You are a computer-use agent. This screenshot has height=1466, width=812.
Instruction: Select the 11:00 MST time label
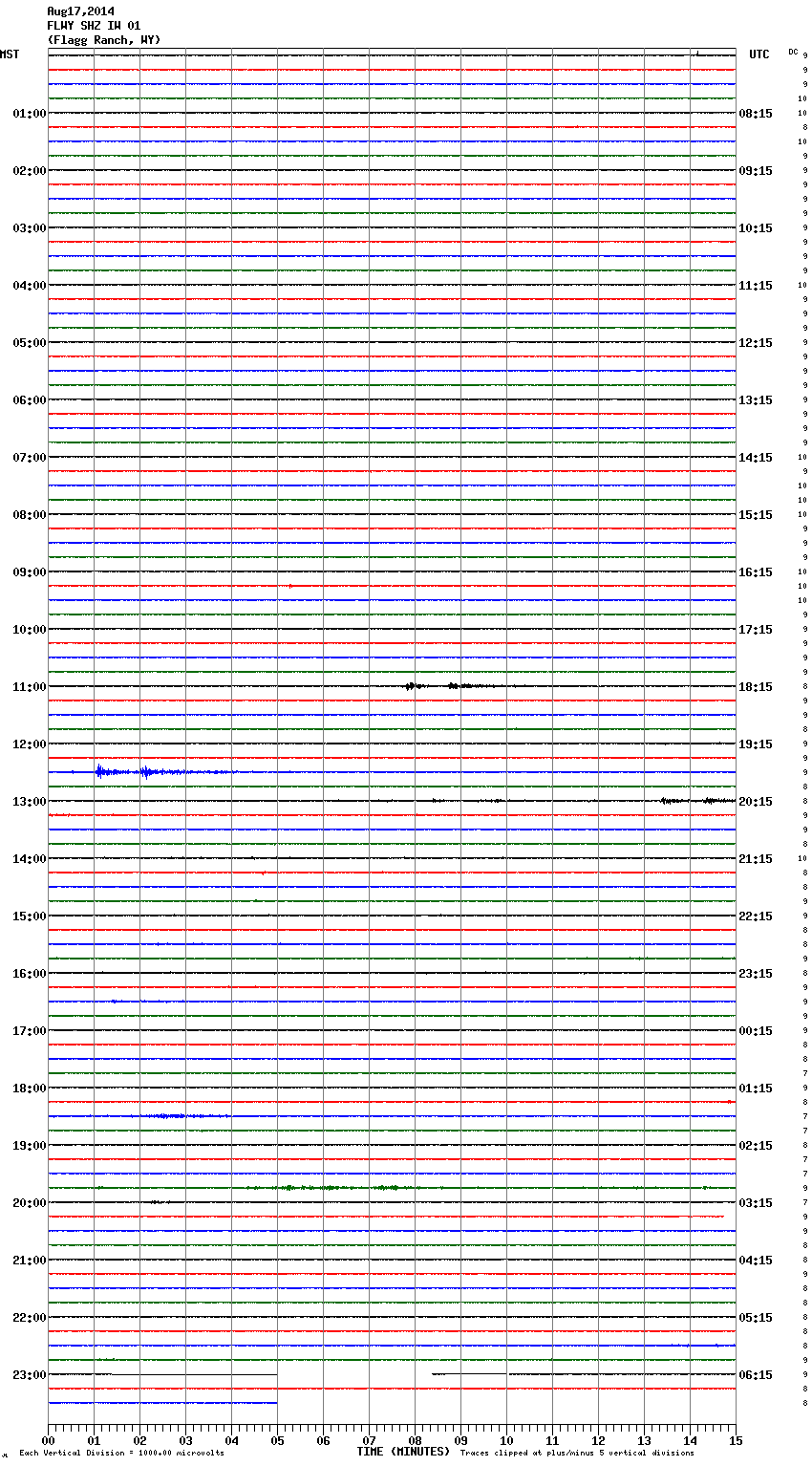30,687
